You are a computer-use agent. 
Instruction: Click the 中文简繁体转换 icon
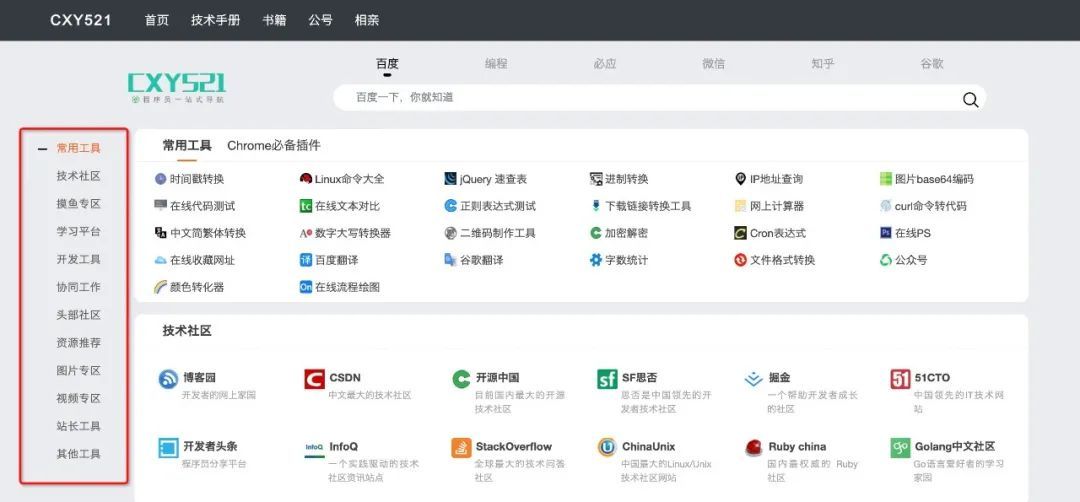point(160,233)
